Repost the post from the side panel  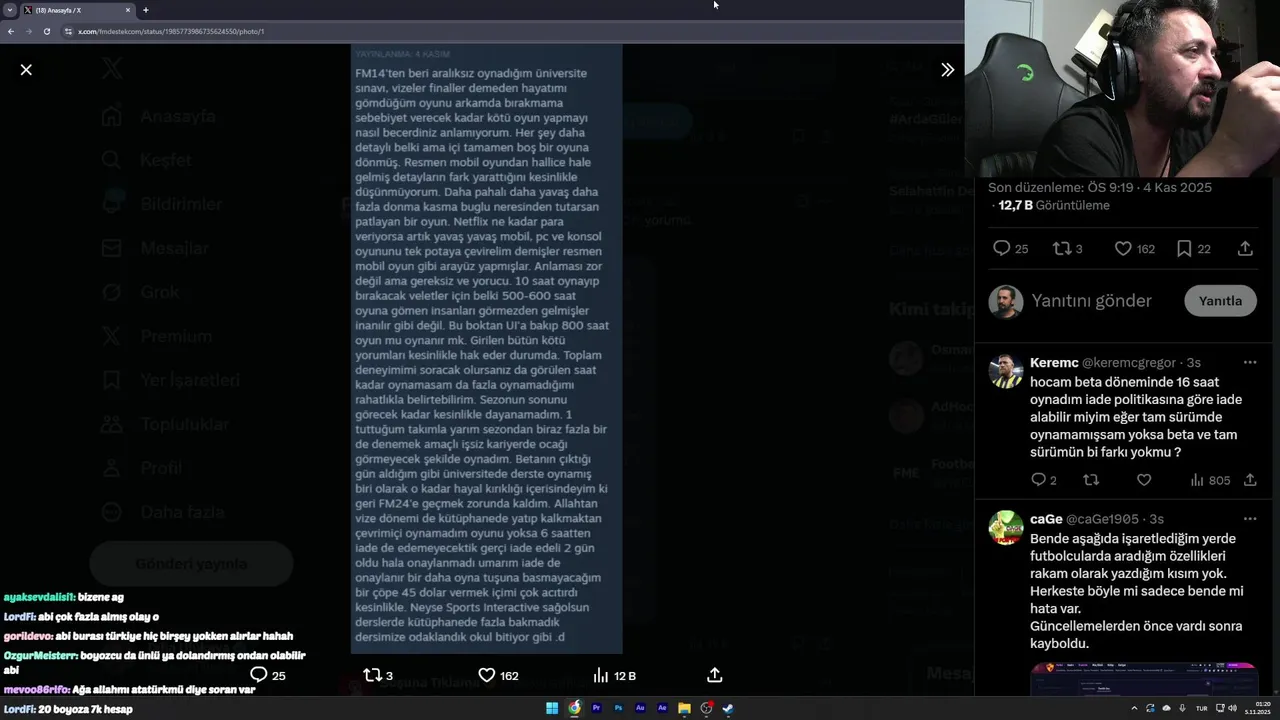pos(1068,248)
